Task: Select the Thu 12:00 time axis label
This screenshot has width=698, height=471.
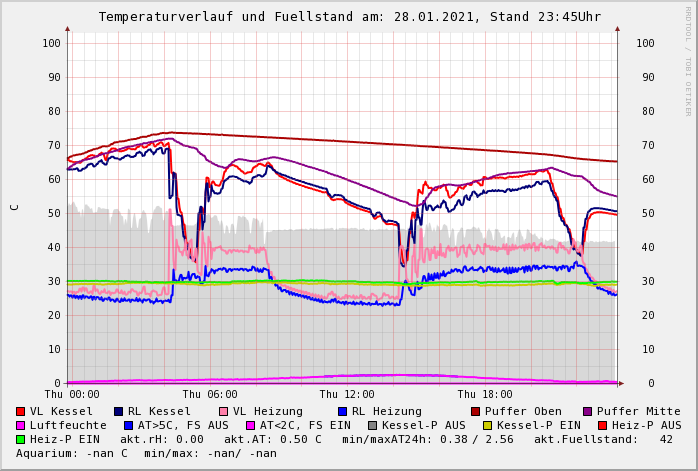Action: coord(347,395)
